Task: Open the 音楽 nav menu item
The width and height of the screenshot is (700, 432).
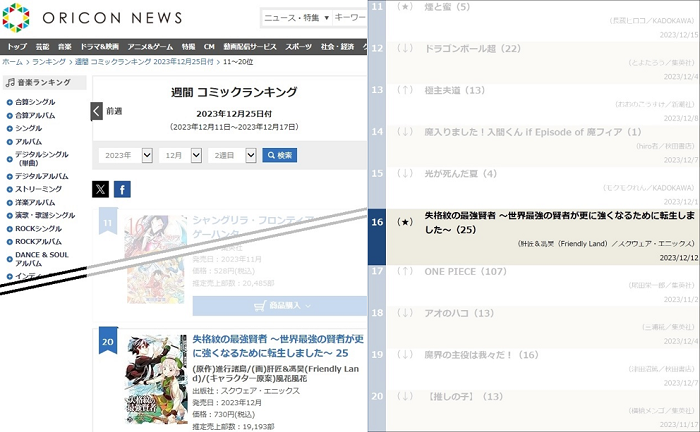Action: 65,46
